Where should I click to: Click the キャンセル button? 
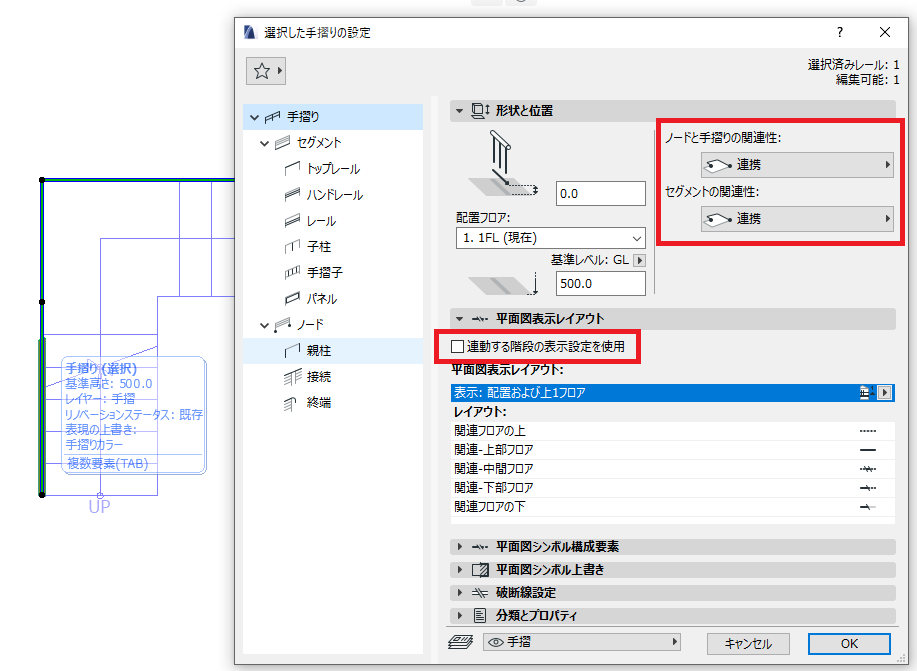click(x=748, y=644)
